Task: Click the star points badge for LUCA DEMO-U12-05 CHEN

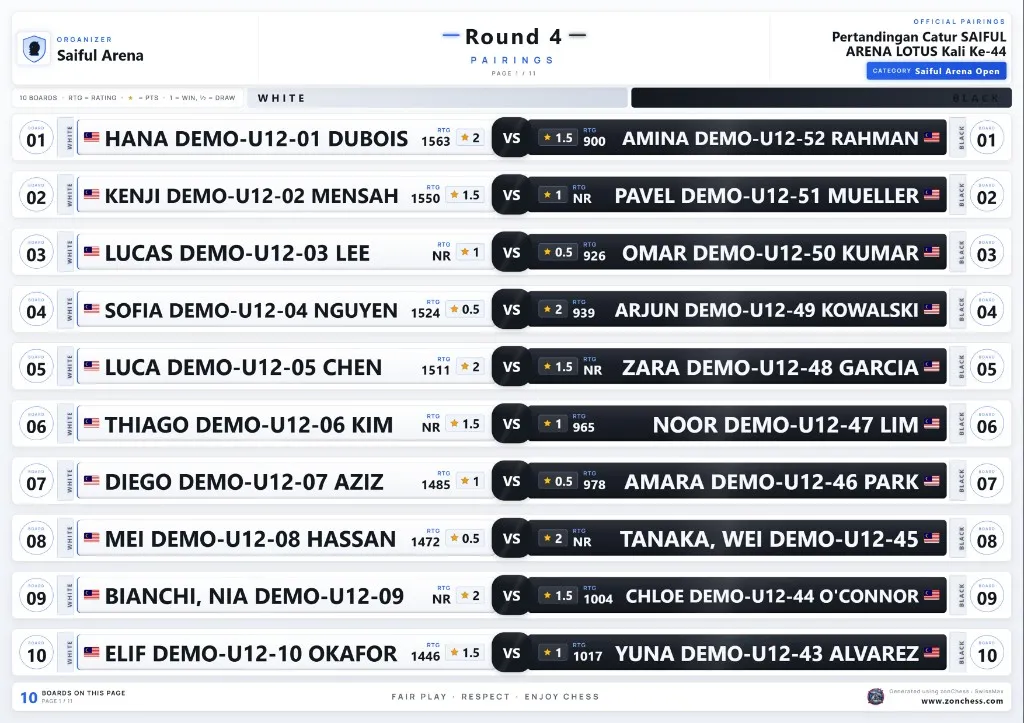Action: 470,367
